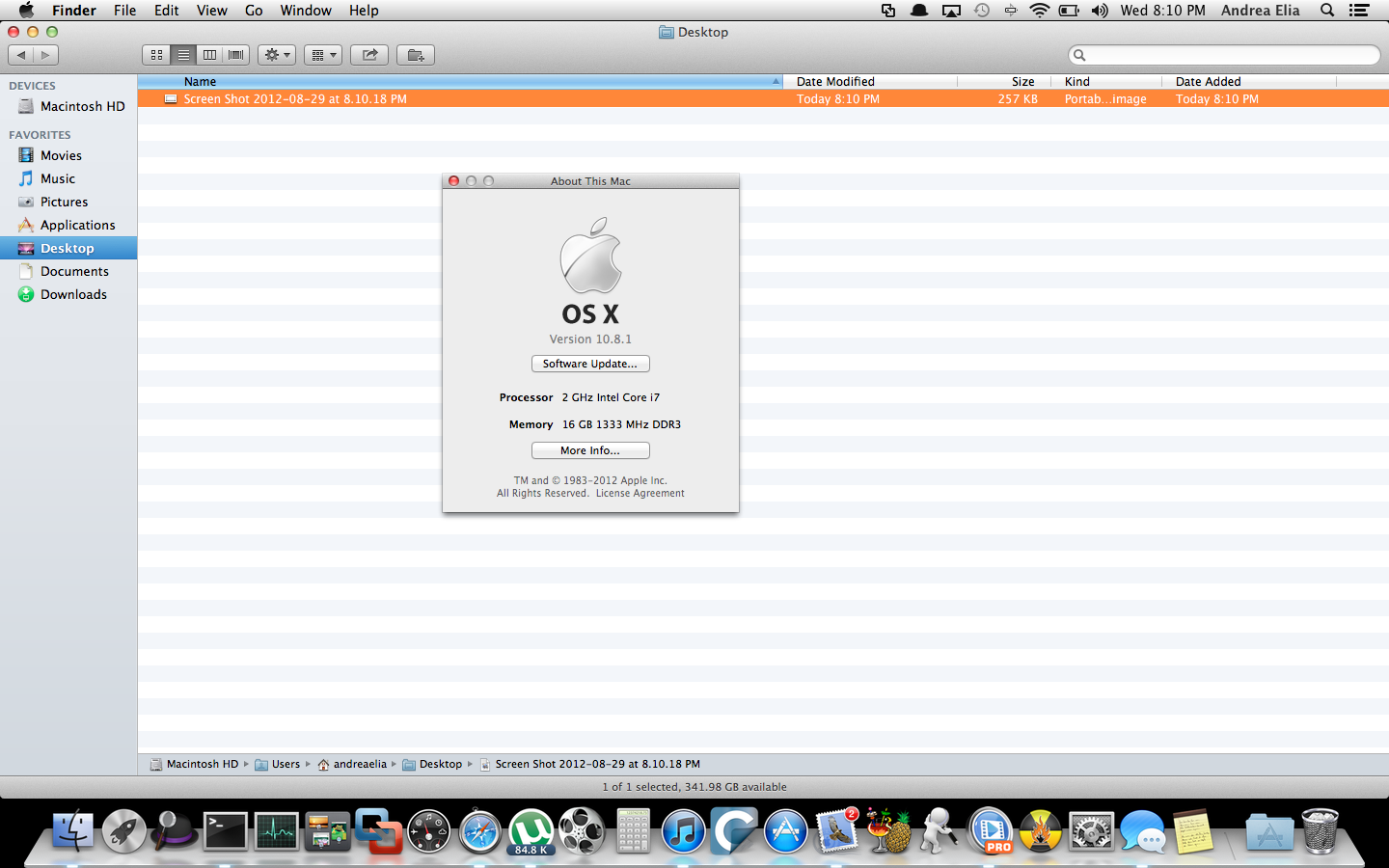
Task: Open the License Agreement link
Action: [x=640, y=493]
